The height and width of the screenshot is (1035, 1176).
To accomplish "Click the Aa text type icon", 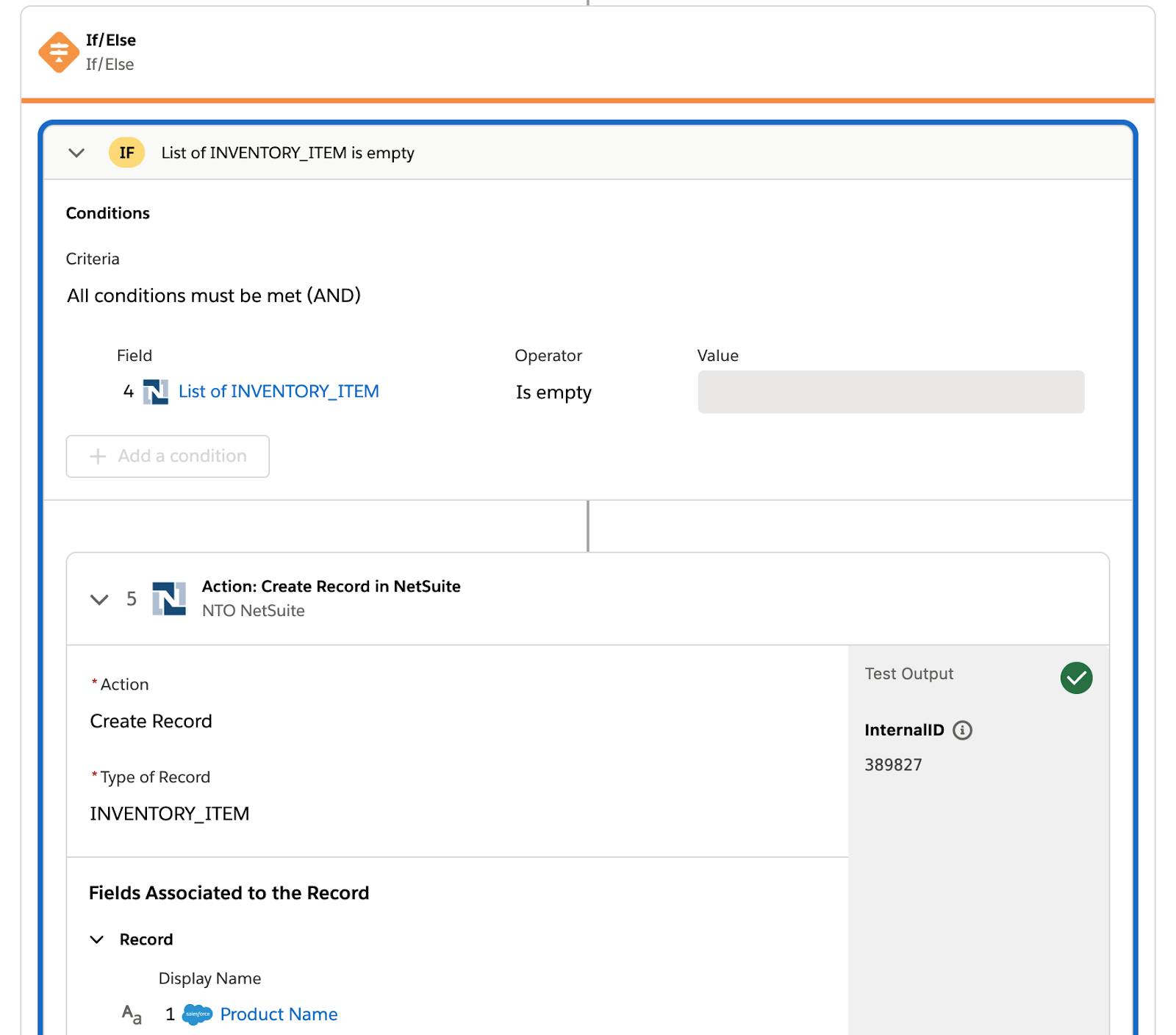I will point(132,1014).
